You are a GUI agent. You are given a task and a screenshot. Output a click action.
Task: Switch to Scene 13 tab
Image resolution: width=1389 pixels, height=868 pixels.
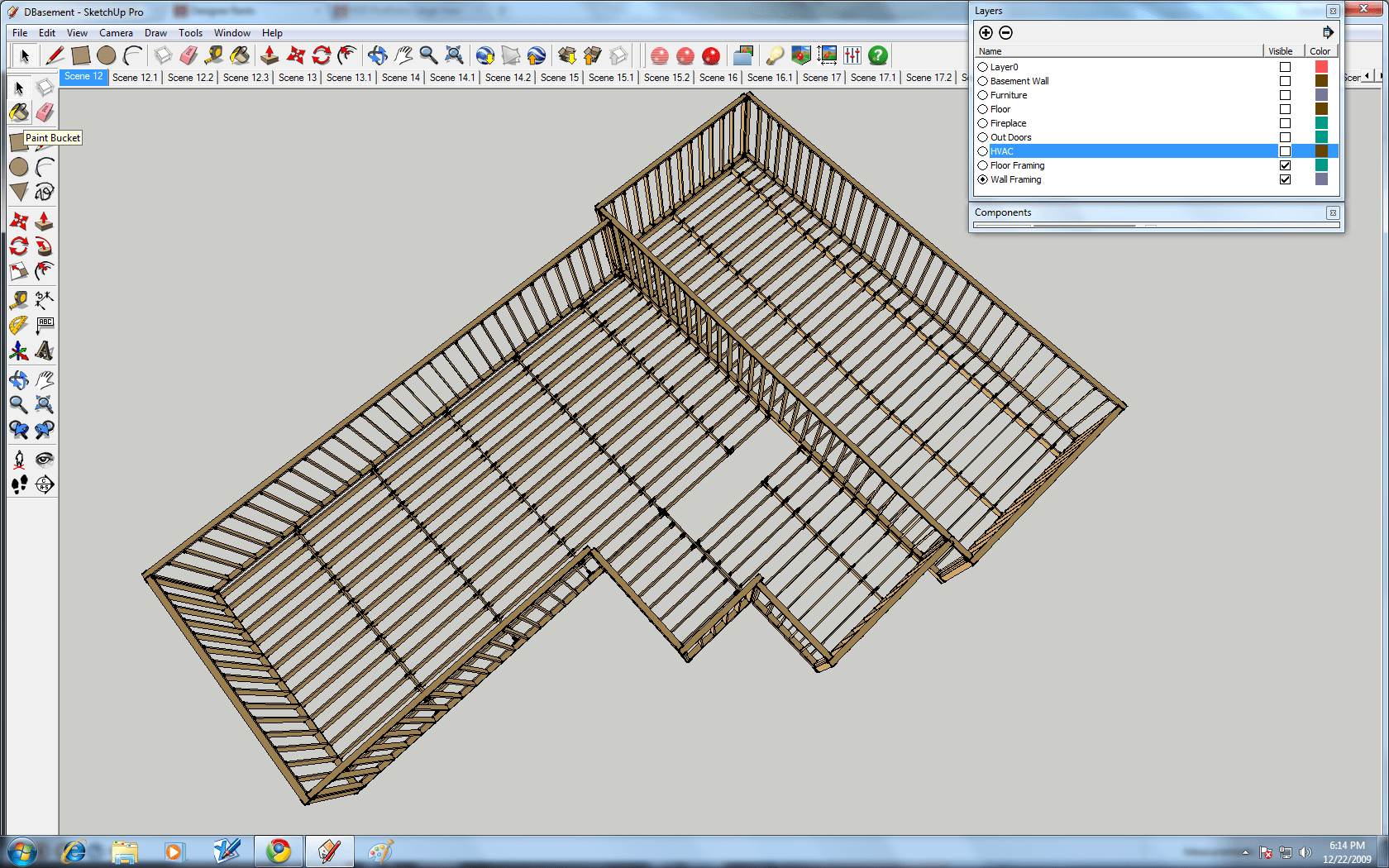click(x=298, y=77)
